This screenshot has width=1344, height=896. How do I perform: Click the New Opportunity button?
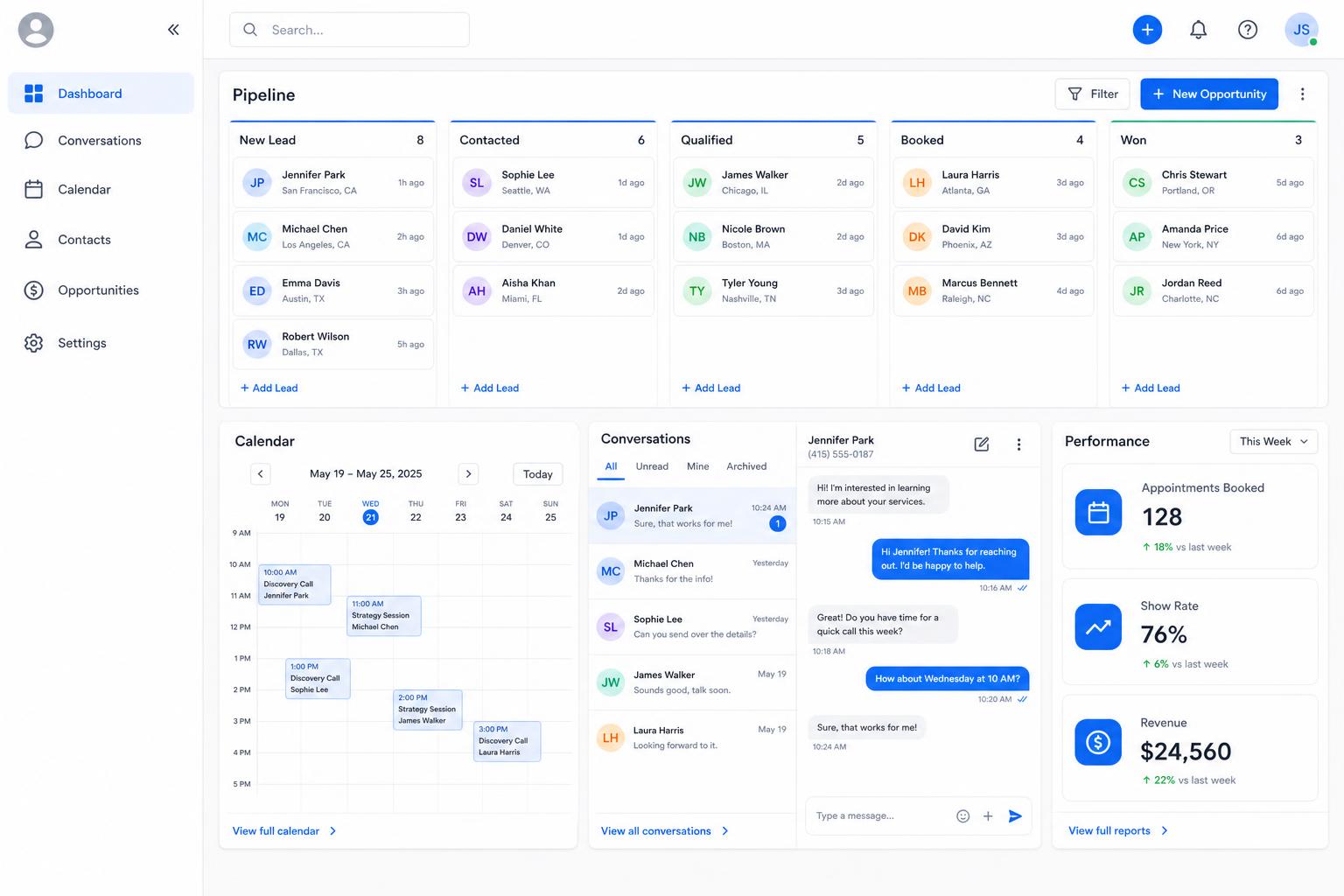tap(1209, 94)
